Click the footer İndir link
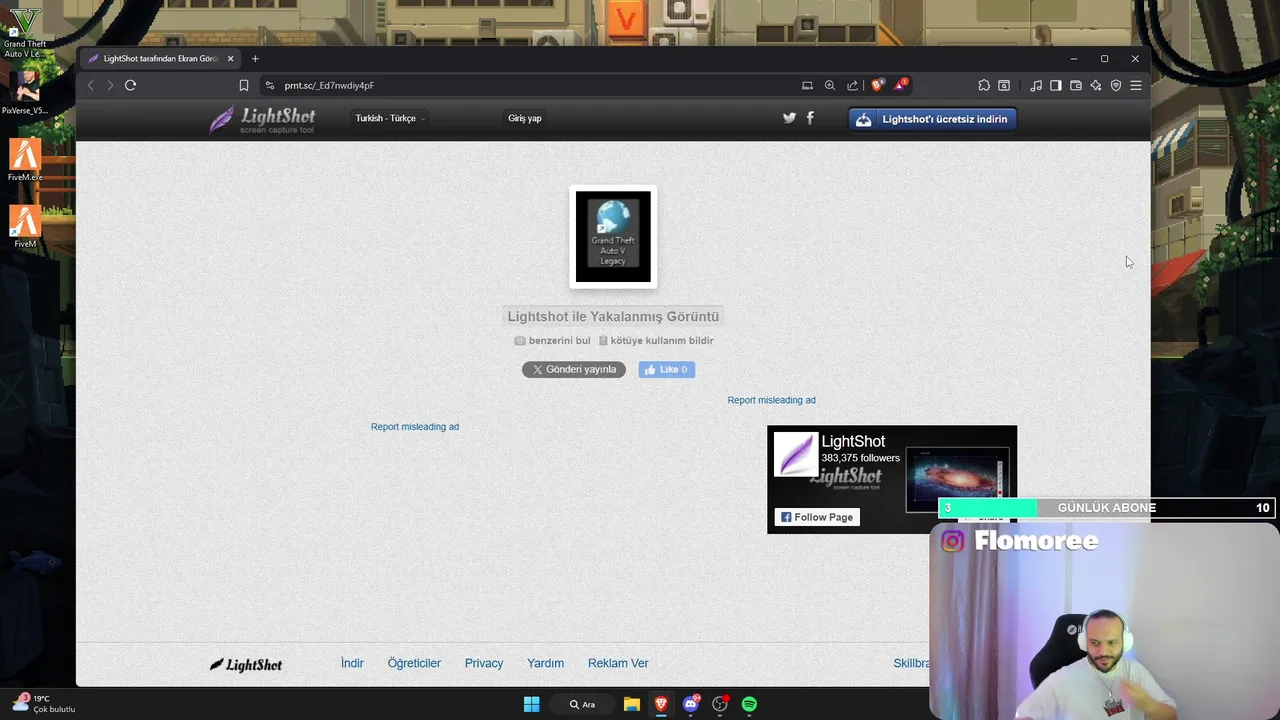The height and width of the screenshot is (720, 1280). click(352, 663)
